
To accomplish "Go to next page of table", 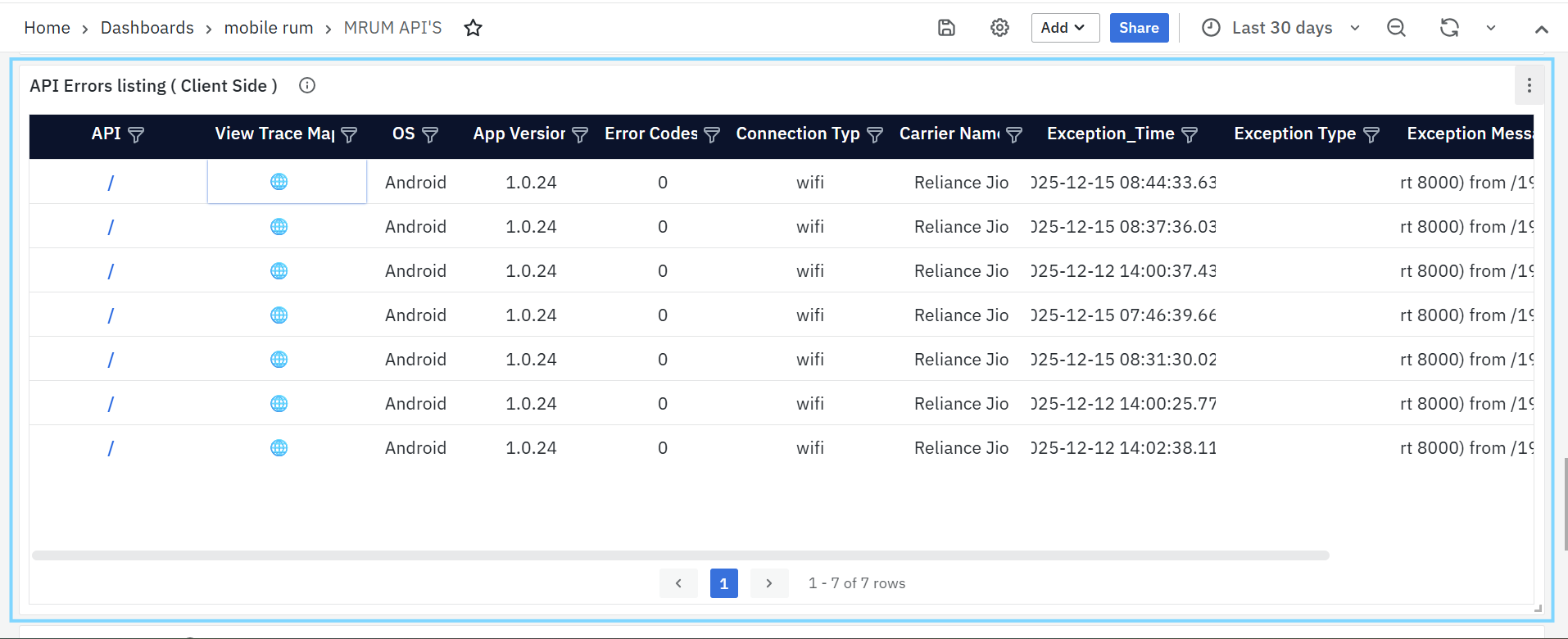I will coord(768,583).
